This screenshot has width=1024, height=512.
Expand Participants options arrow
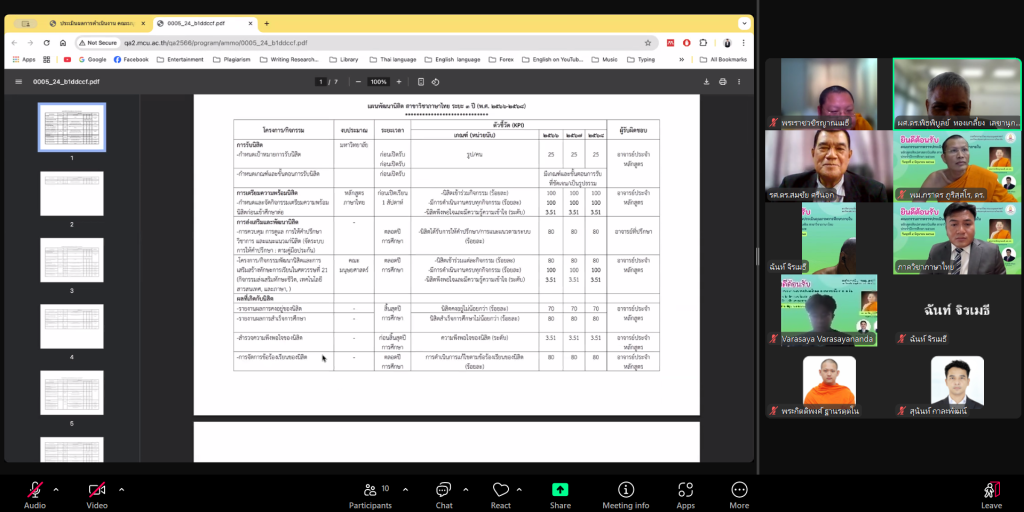(406, 489)
